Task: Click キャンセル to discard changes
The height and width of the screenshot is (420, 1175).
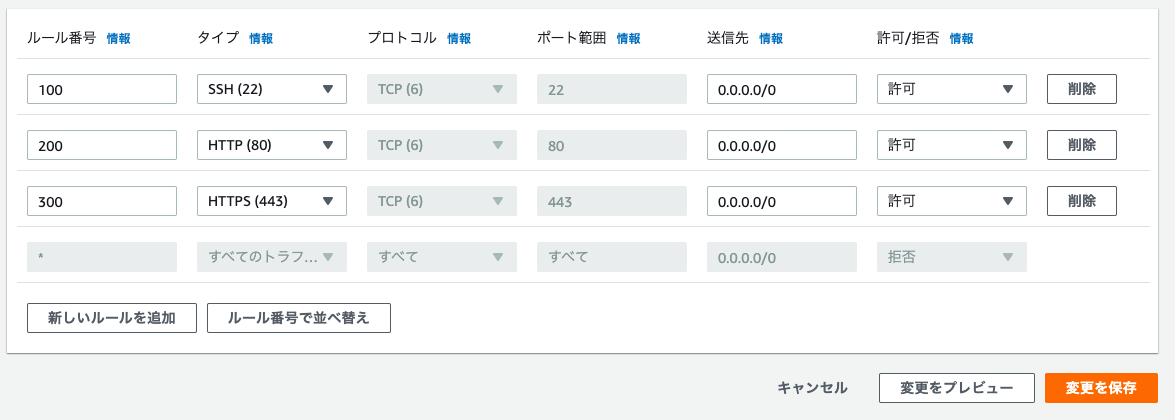Action: [812, 388]
